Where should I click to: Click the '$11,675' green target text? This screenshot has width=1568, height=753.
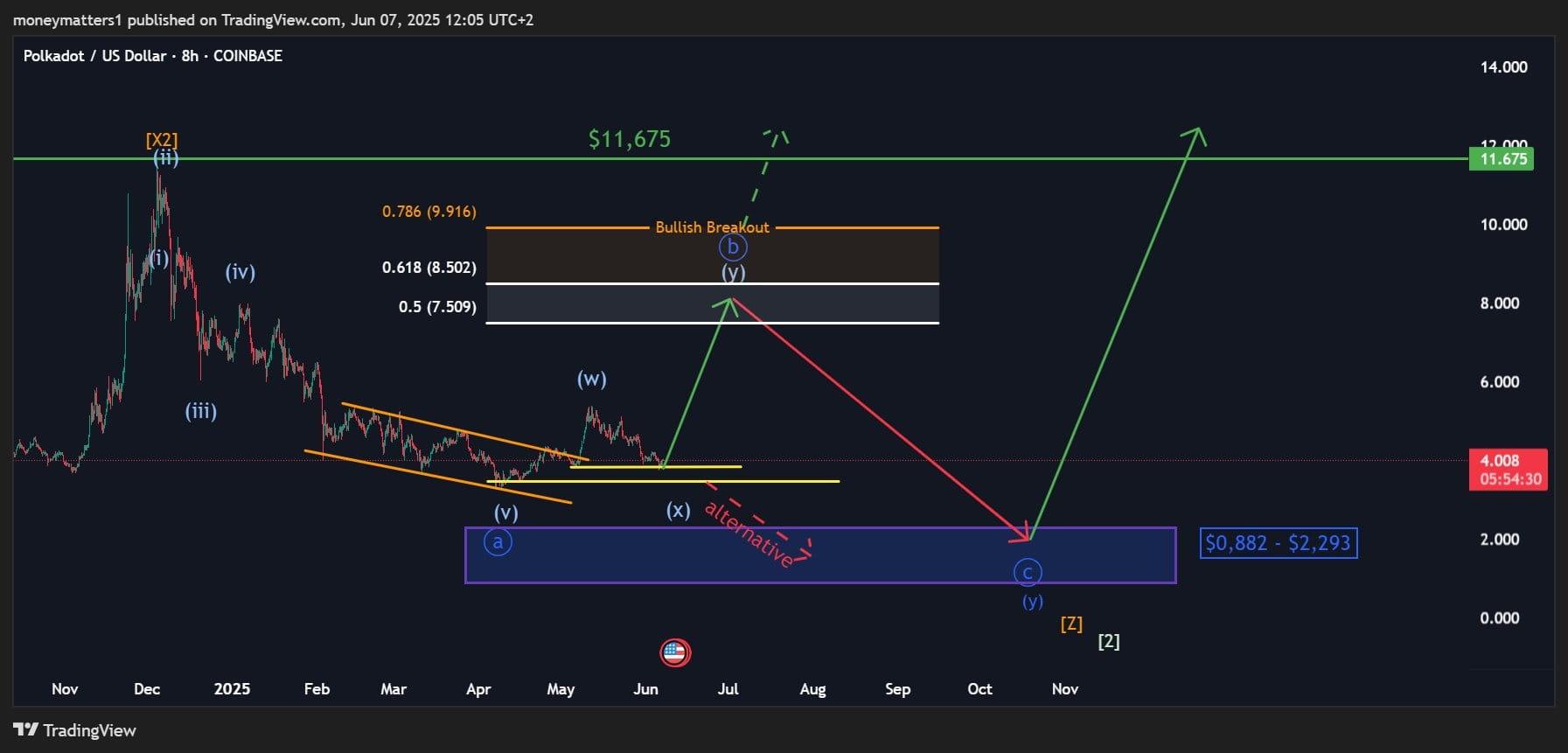pos(630,139)
